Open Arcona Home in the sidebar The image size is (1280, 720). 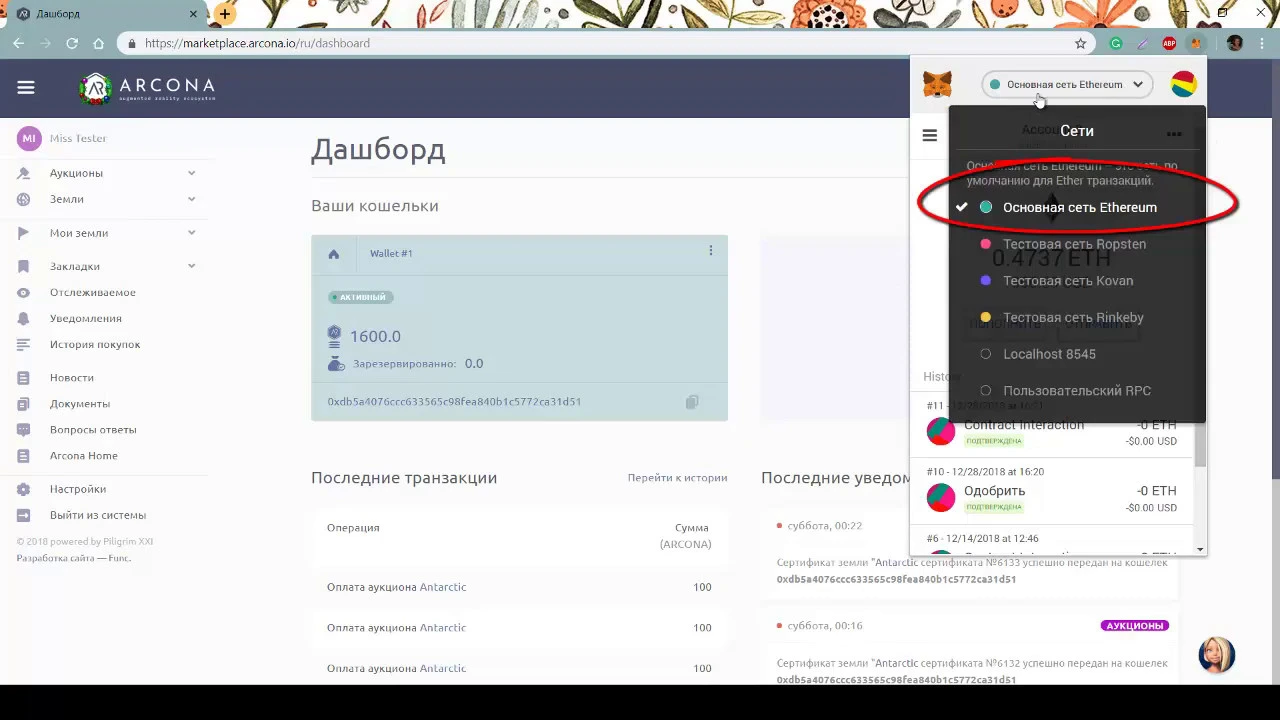pos(84,456)
